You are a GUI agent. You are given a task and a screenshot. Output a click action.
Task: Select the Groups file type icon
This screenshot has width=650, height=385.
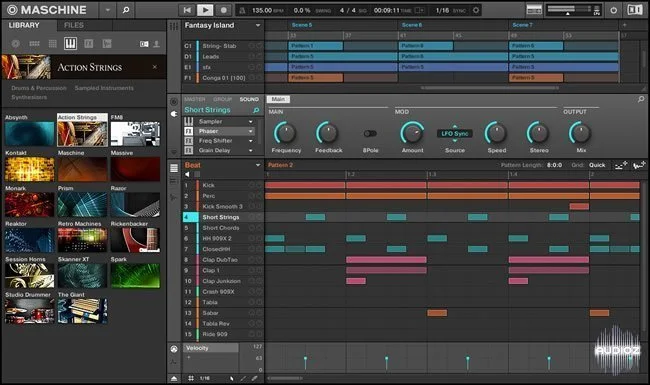point(34,44)
